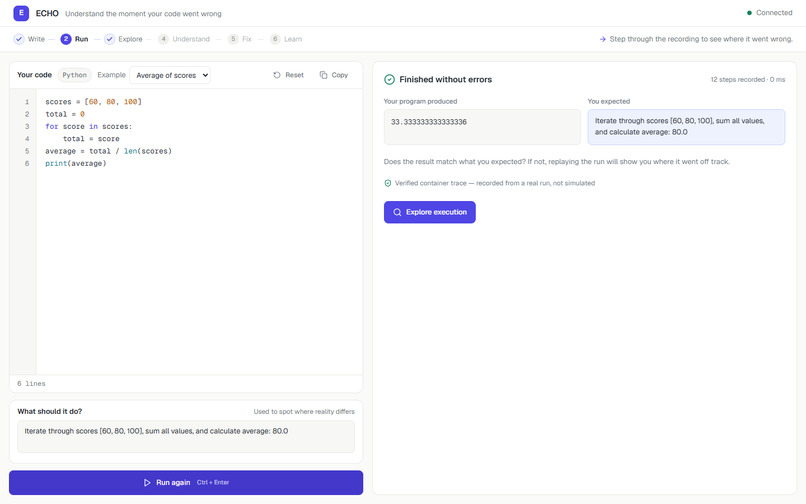Screen dimensions: 806x504
Task: Click the arrow icon before step hint
Action: [x=602, y=39]
